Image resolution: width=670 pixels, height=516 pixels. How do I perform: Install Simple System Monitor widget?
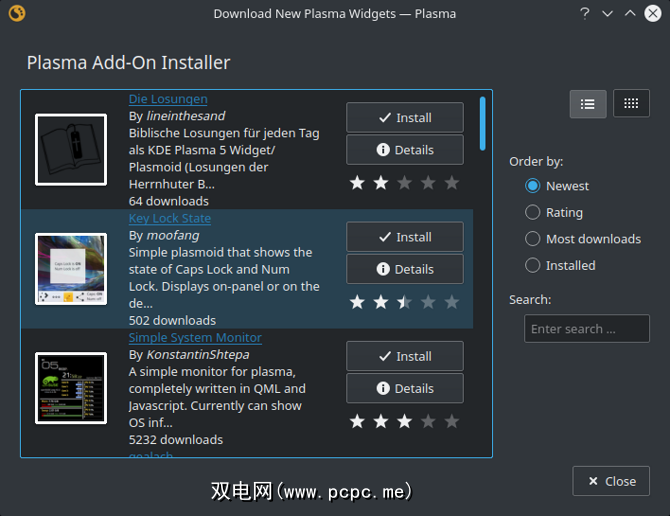405,356
